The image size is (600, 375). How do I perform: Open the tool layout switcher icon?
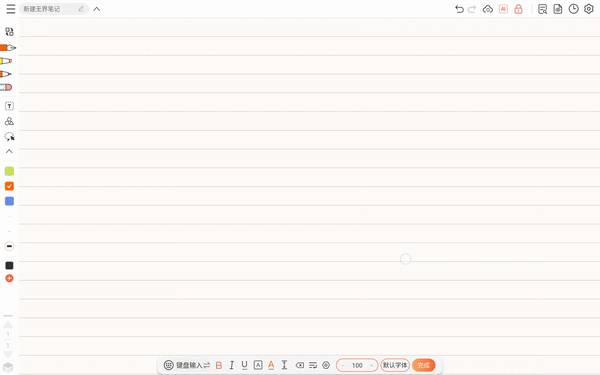[x=9, y=32]
